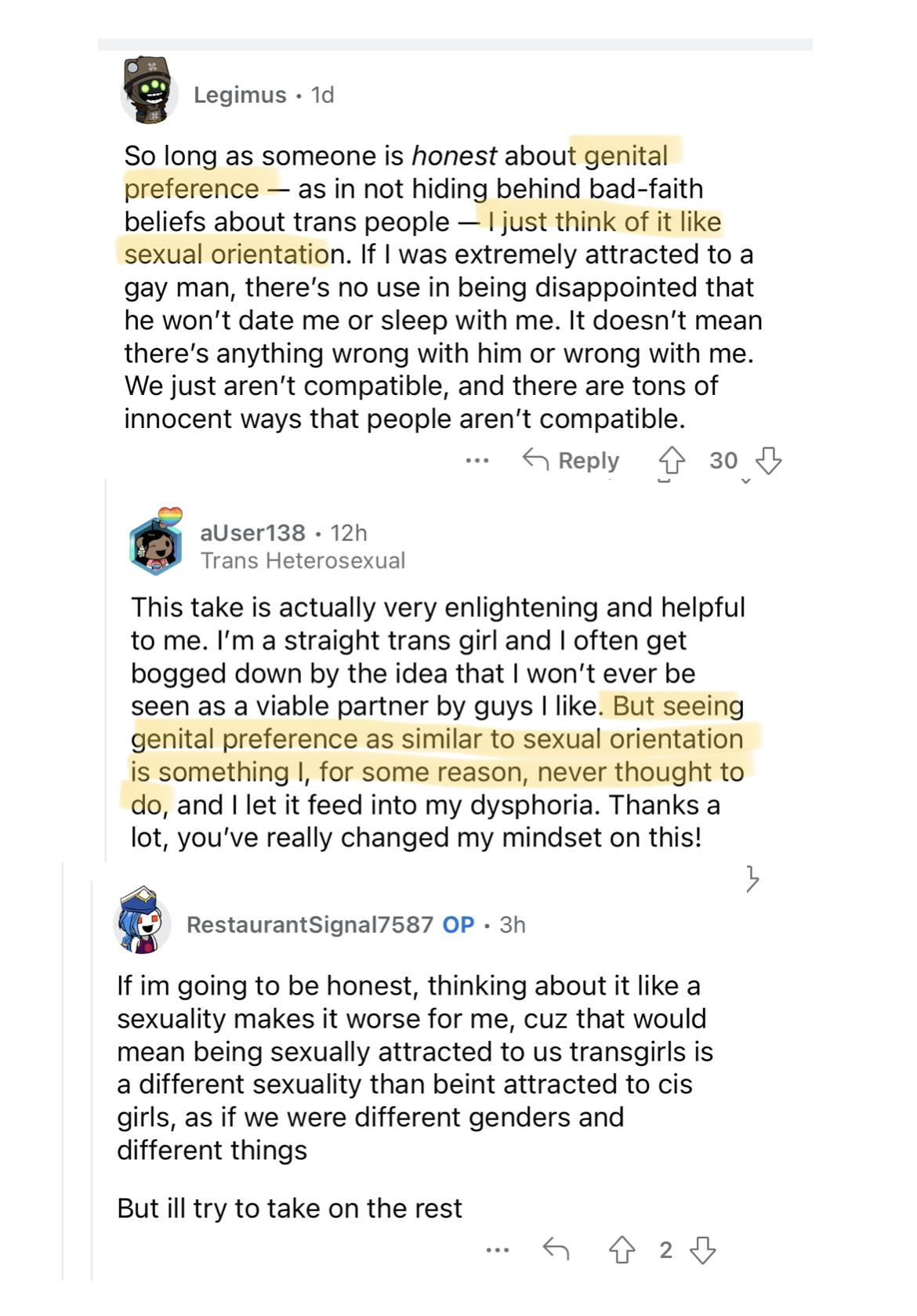
Task: Visit aUser138's profile via username
Action: click(x=252, y=533)
